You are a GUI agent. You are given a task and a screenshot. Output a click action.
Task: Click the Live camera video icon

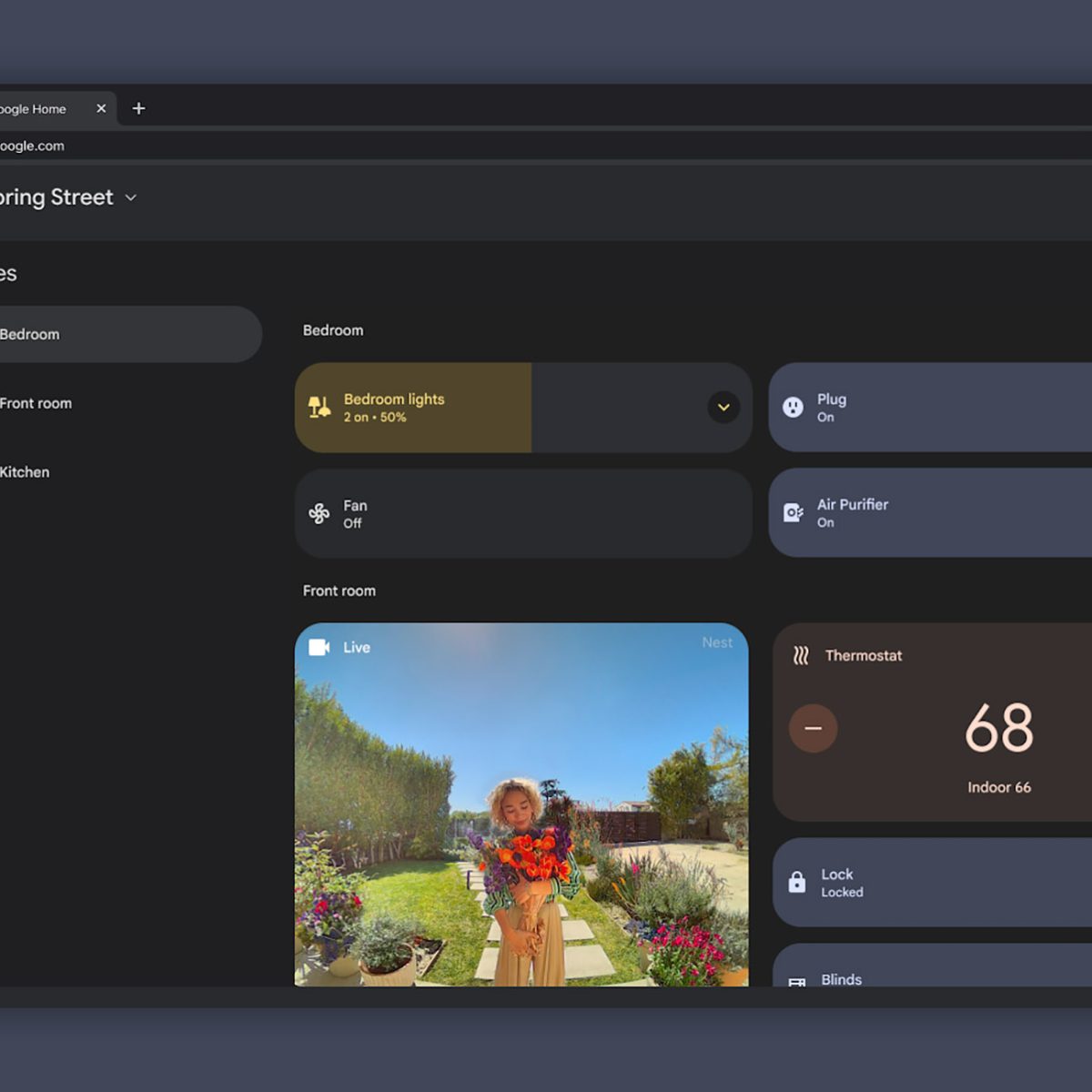[319, 647]
